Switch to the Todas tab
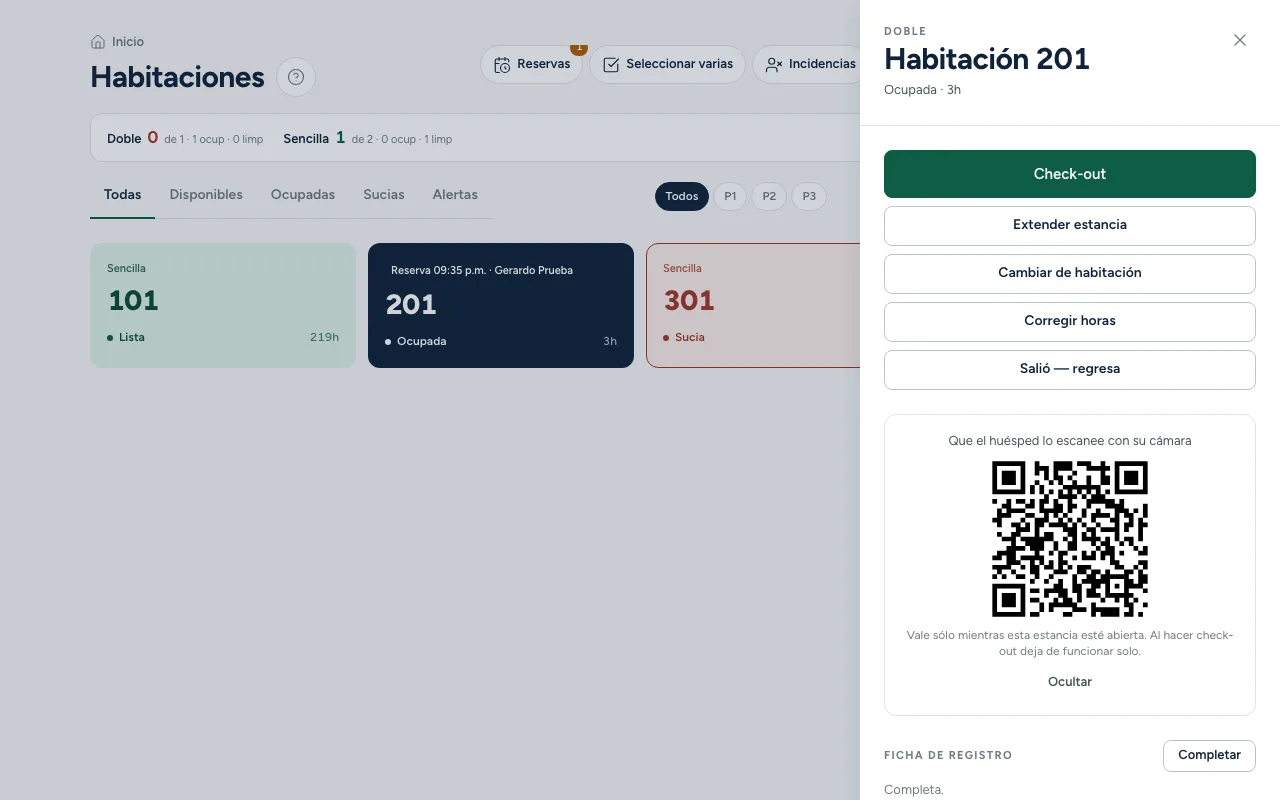Screen dimensions: 1280x800 coord(123,195)
